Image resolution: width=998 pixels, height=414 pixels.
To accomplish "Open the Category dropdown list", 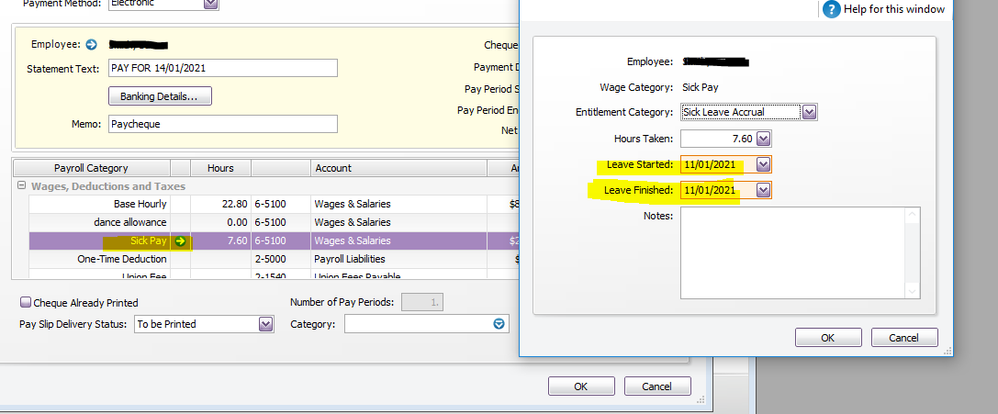I will click(x=499, y=324).
